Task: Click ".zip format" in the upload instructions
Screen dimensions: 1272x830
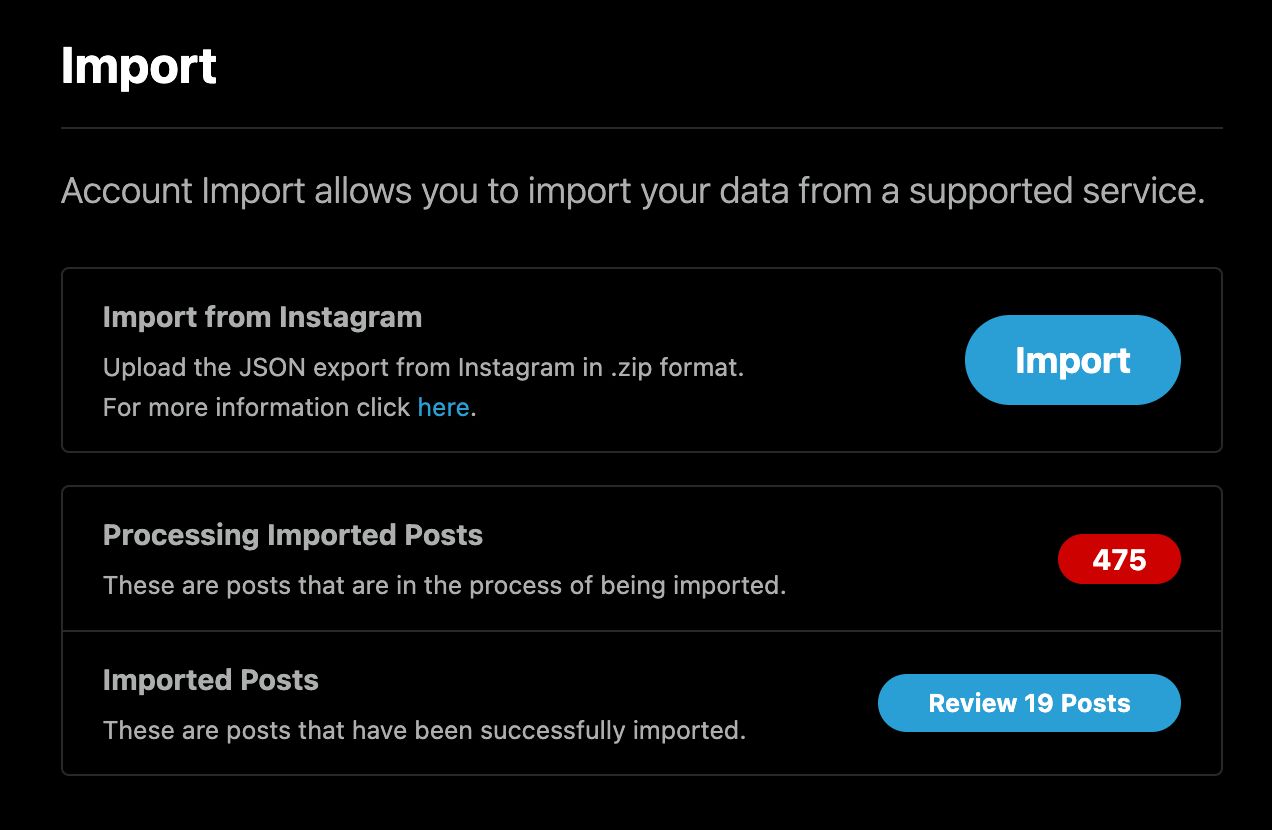Action: click(x=676, y=367)
